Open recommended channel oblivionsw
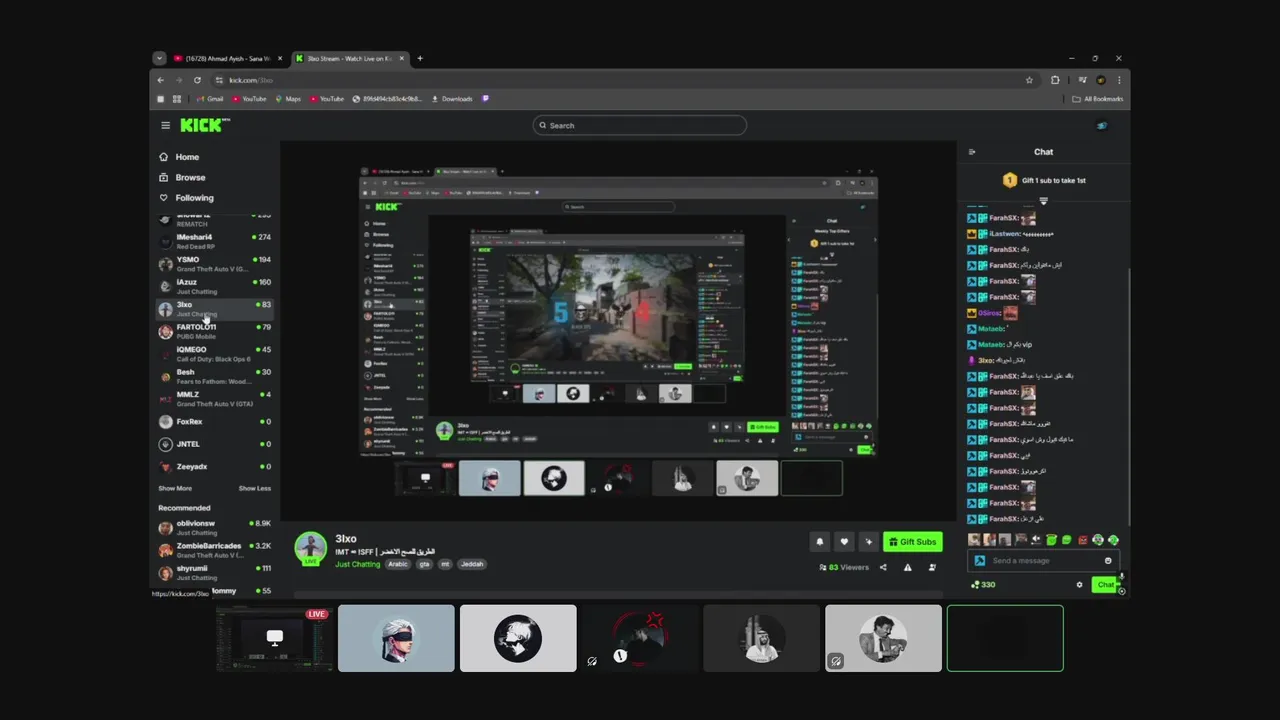The width and height of the screenshot is (1280, 720). [214, 527]
